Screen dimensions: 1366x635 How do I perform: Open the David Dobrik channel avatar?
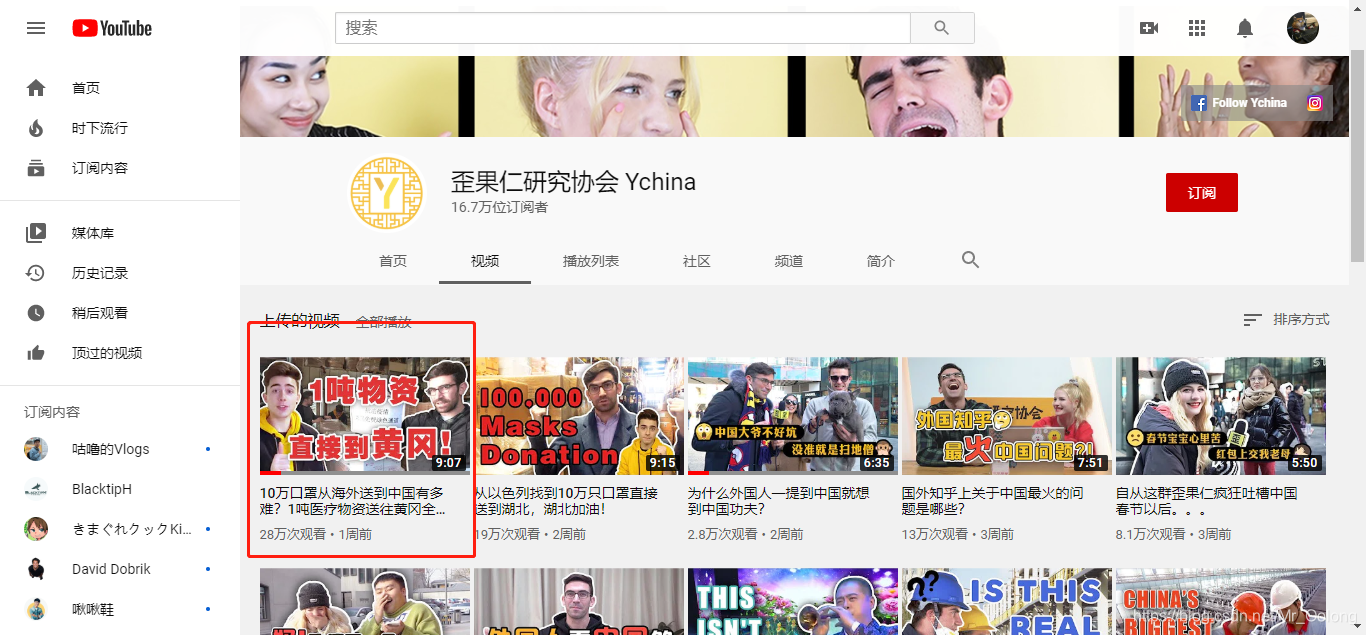point(36,569)
